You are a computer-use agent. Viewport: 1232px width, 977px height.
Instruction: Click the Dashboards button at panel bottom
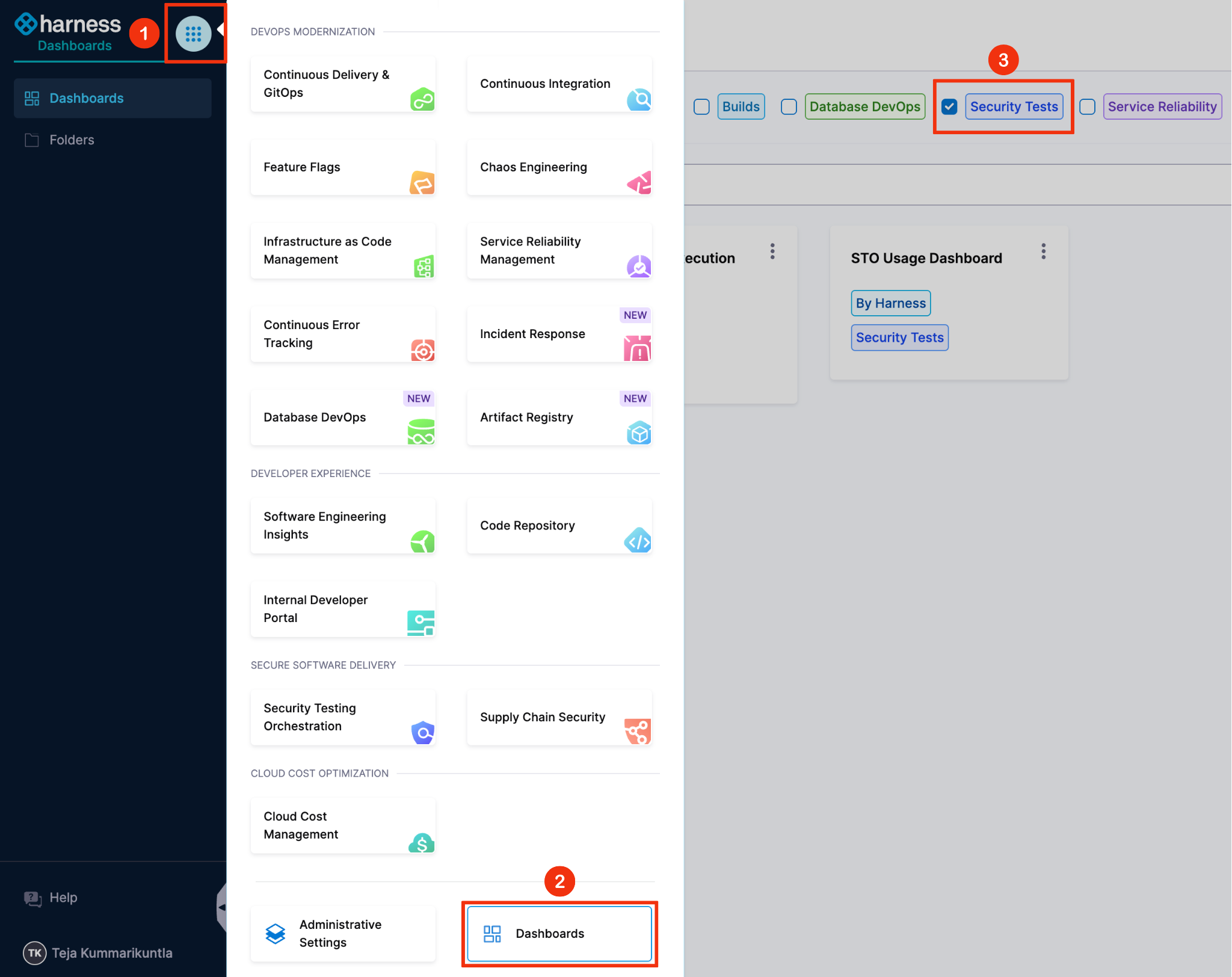[x=559, y=934]
